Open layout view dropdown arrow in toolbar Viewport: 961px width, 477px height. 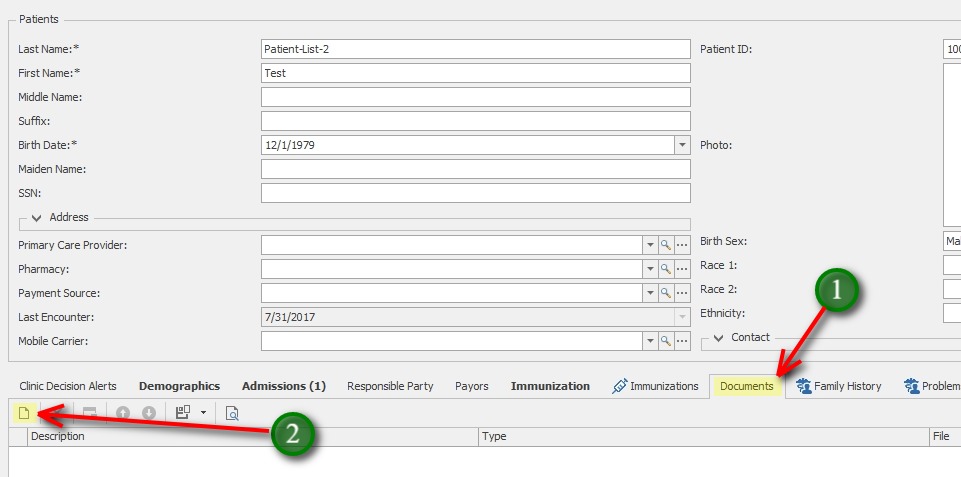pyautogui.click(x=203, y=412)
